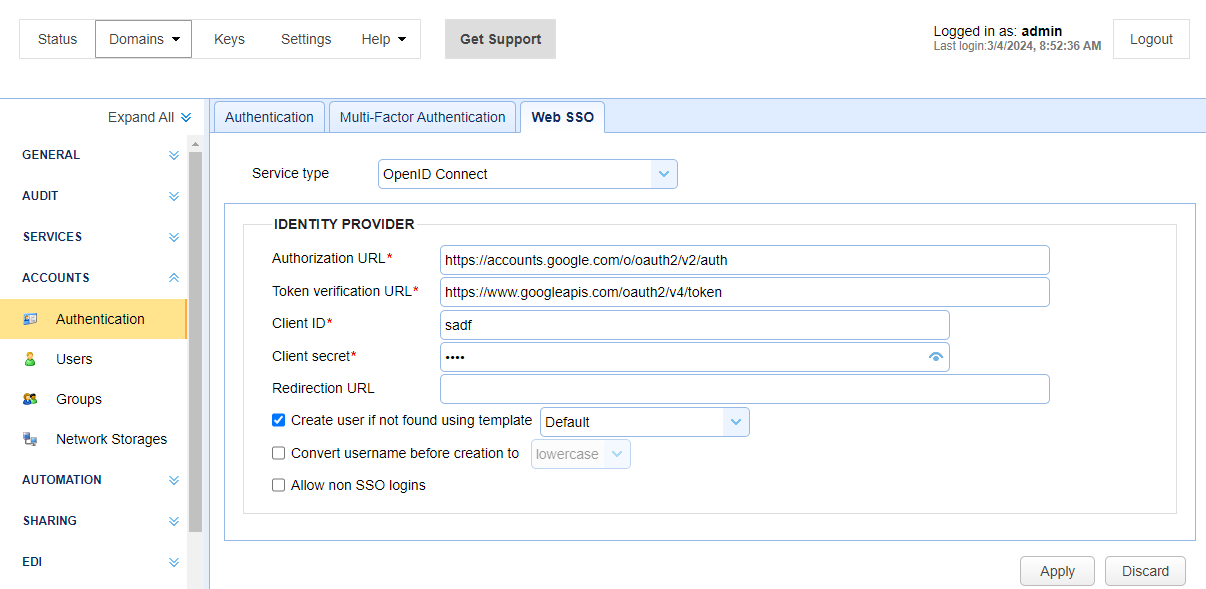Click the Network Storages icon
Image resolution: width=1206 pixels, height=589 pixels.
30,439
